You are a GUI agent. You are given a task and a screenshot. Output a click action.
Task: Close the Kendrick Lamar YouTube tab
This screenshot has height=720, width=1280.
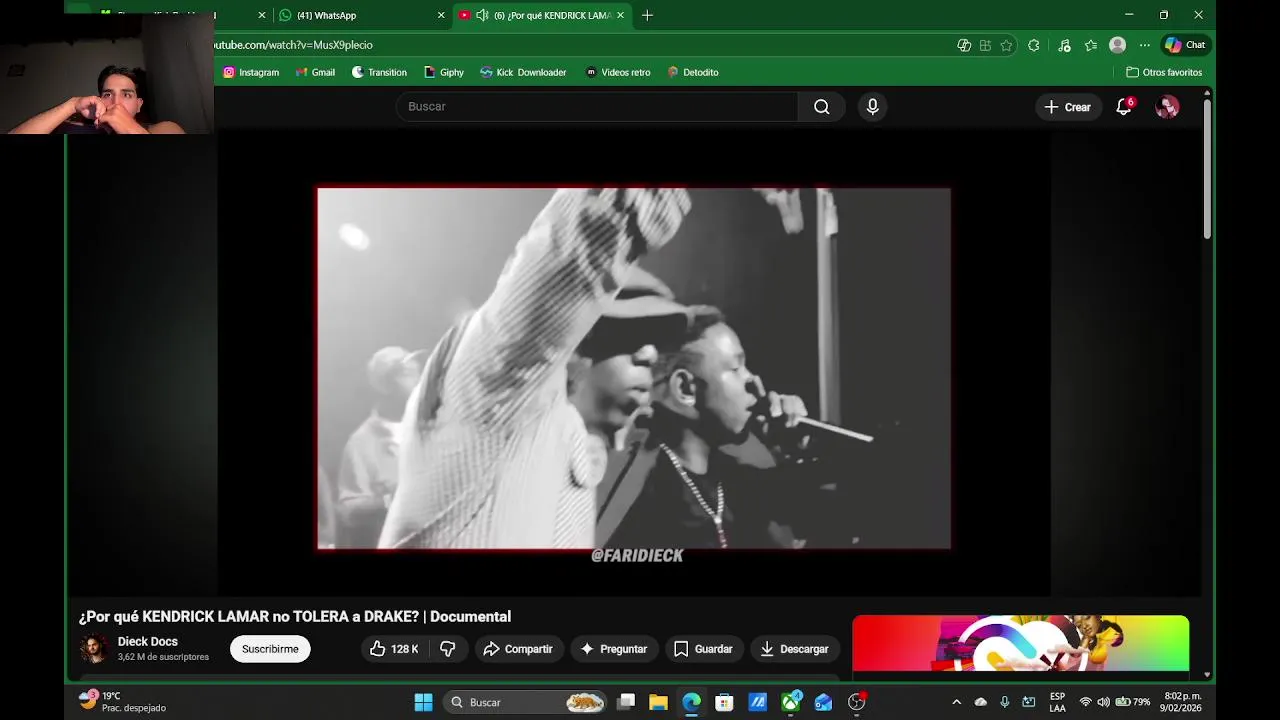coord(620,15)
